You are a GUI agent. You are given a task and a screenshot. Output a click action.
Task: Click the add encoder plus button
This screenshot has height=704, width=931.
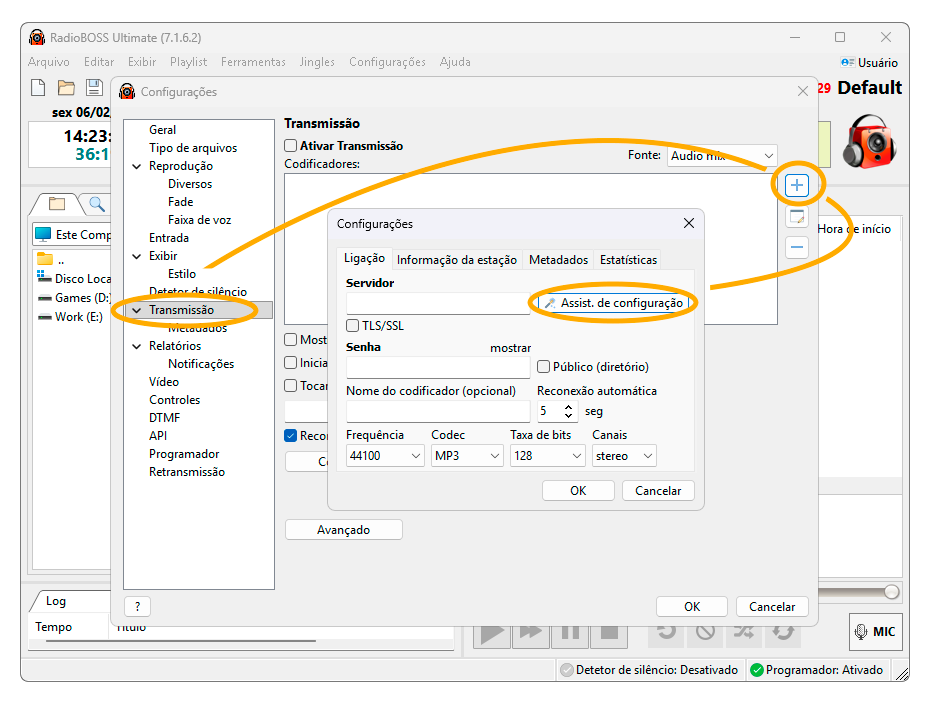pyautogui.click(x=796, y=185)
